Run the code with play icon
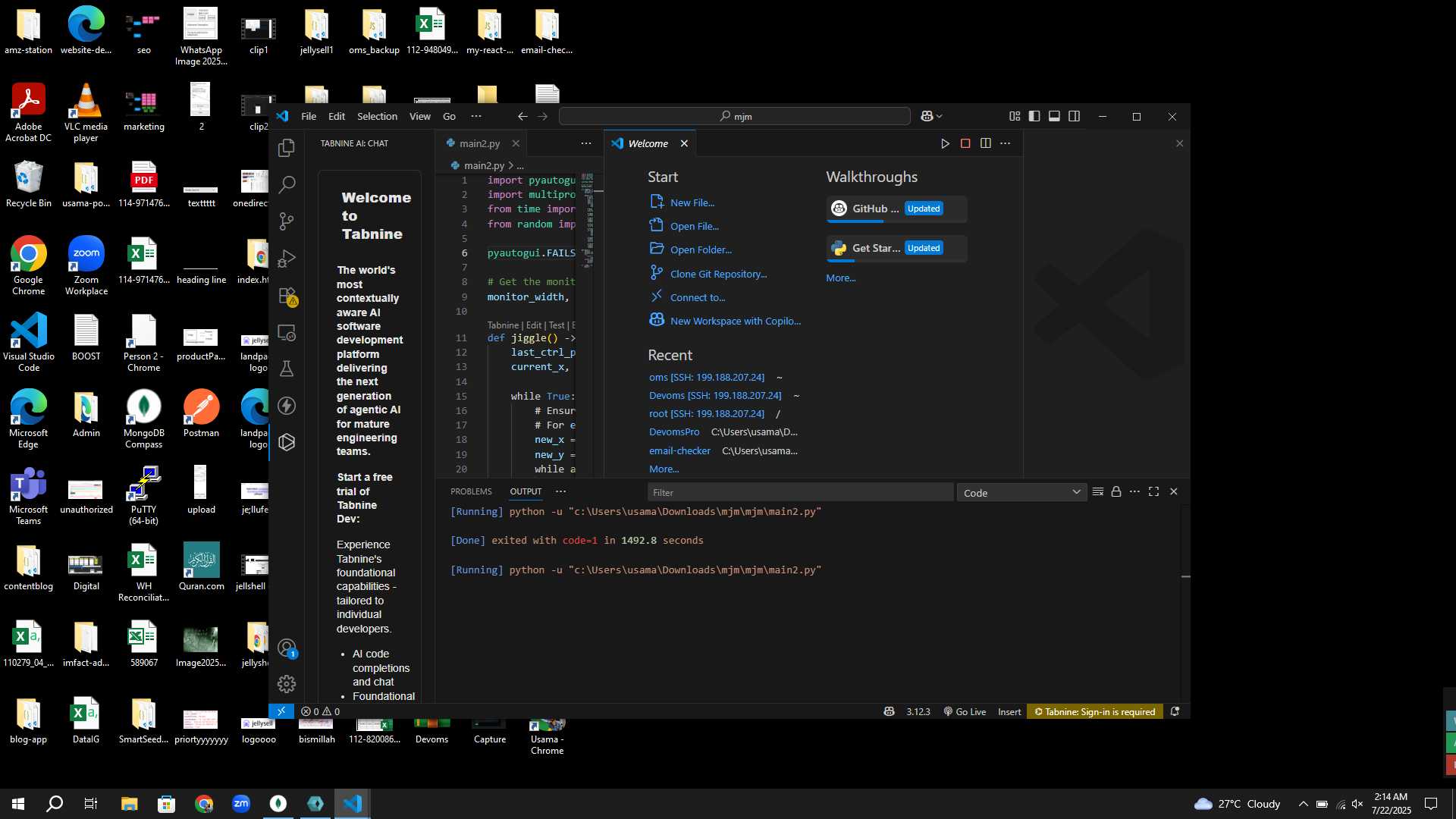This screenshot has width=1456, height=819. point(945,143)
